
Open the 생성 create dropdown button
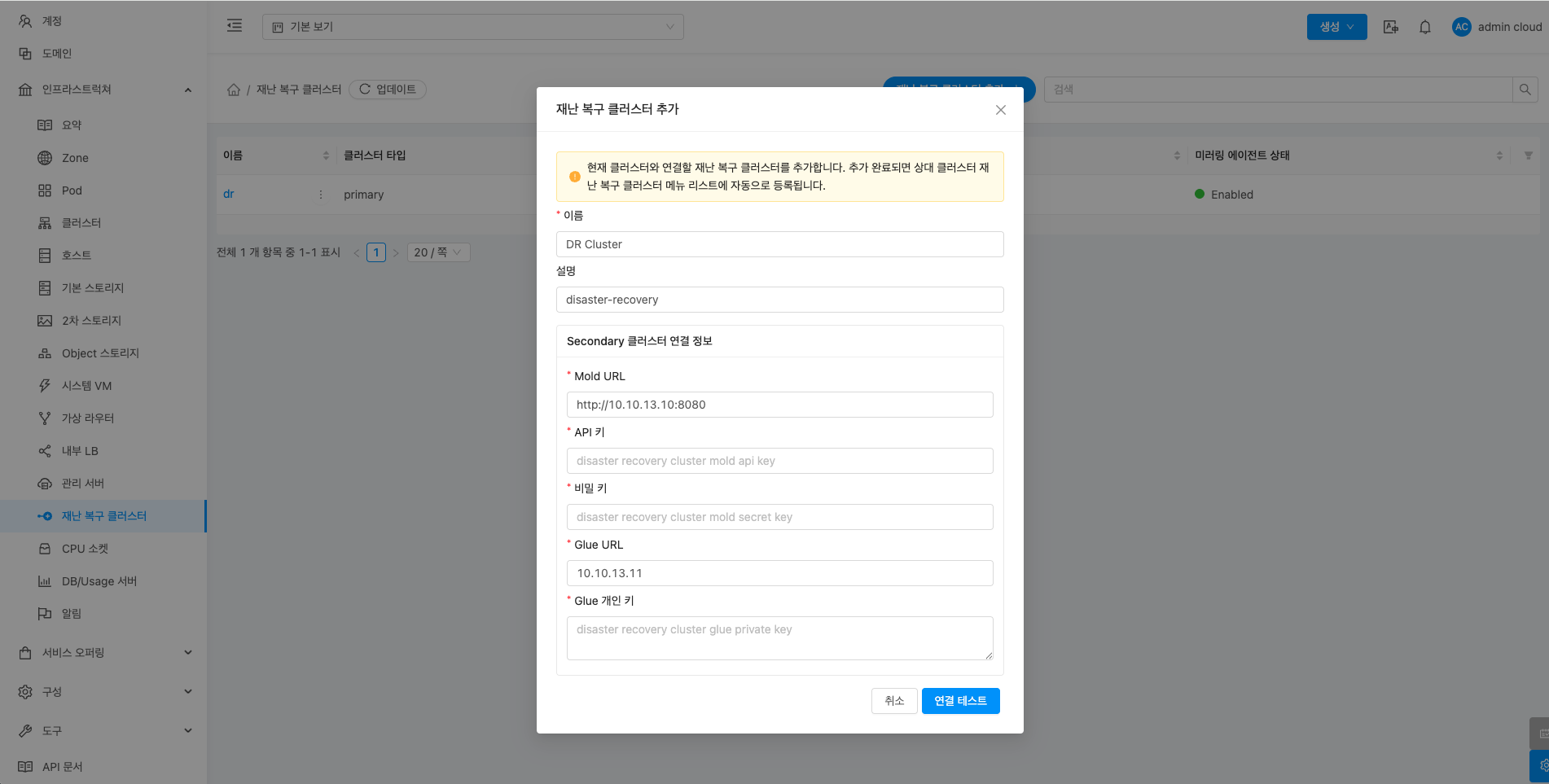coord(1336,27)
